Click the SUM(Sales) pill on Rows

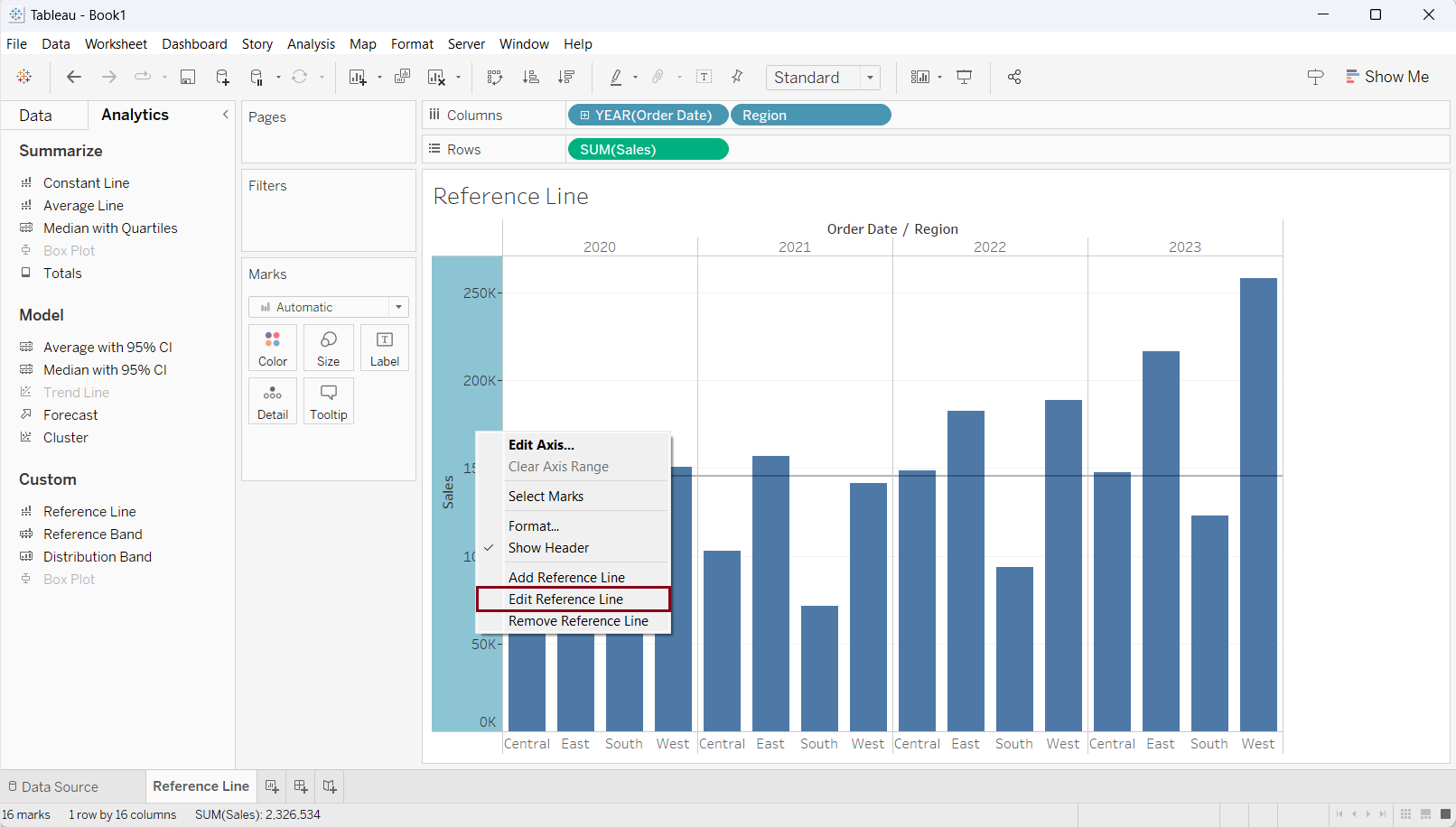(x=647, y=150)
